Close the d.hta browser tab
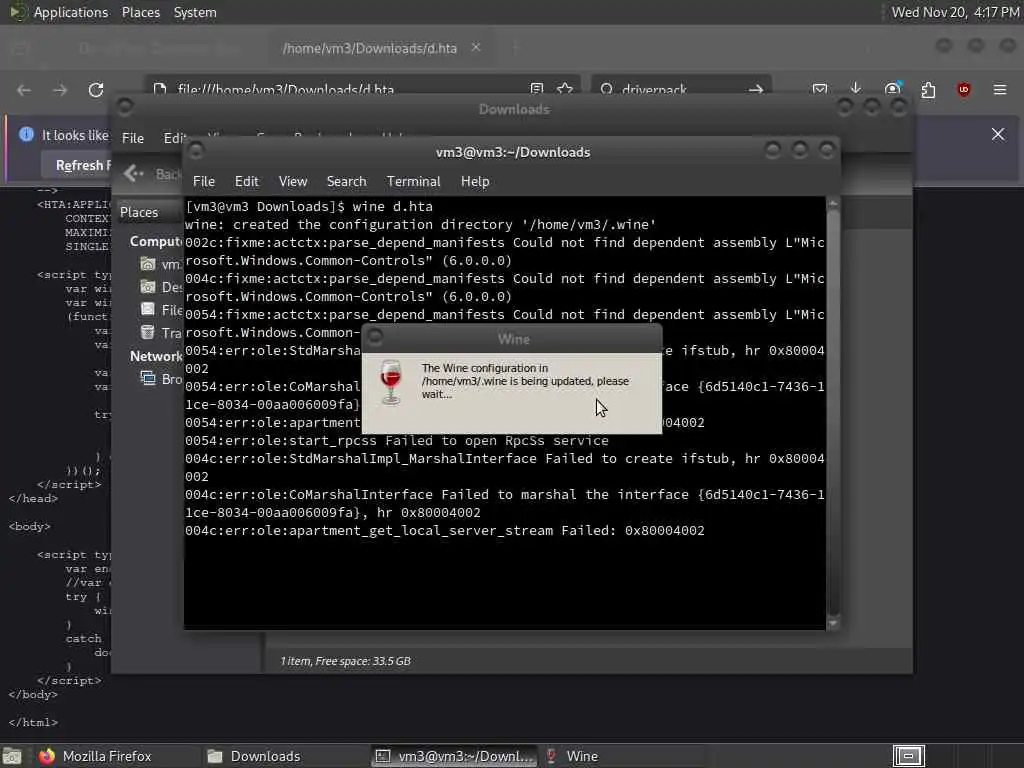This screenshot has width=1024, height=768. coord(476,47)
